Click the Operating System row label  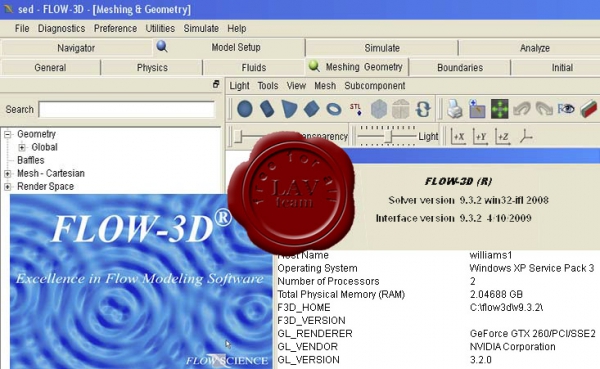click(317, 268)
